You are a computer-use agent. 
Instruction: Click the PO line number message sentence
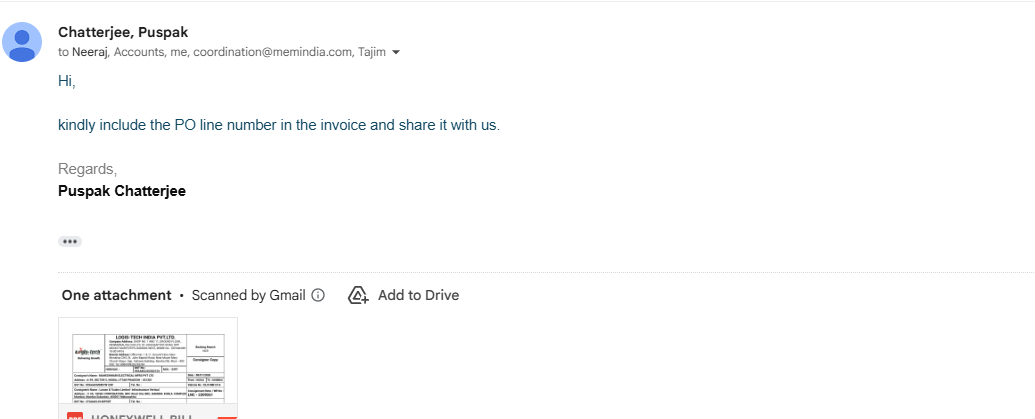(278, 125)
